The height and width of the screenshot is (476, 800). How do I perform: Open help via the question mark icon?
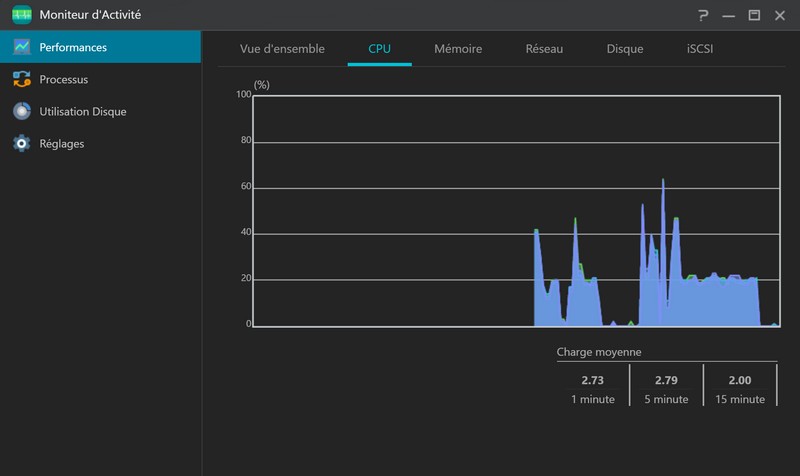pyautogui.click(x=703, y=16)
